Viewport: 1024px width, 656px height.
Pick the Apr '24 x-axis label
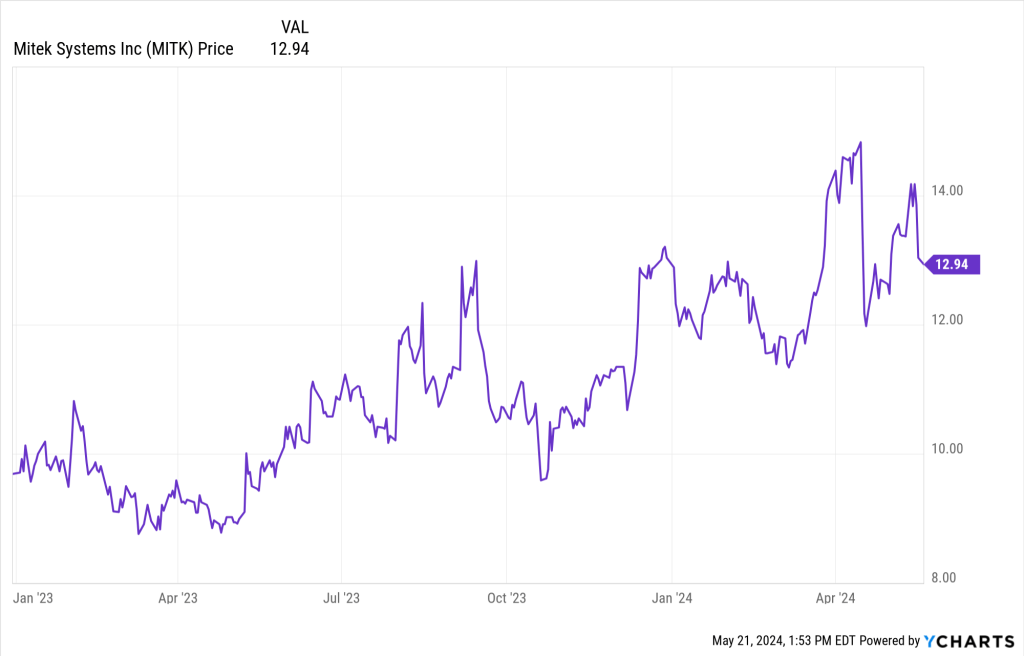pyautogui.click(x=835, y=598)
